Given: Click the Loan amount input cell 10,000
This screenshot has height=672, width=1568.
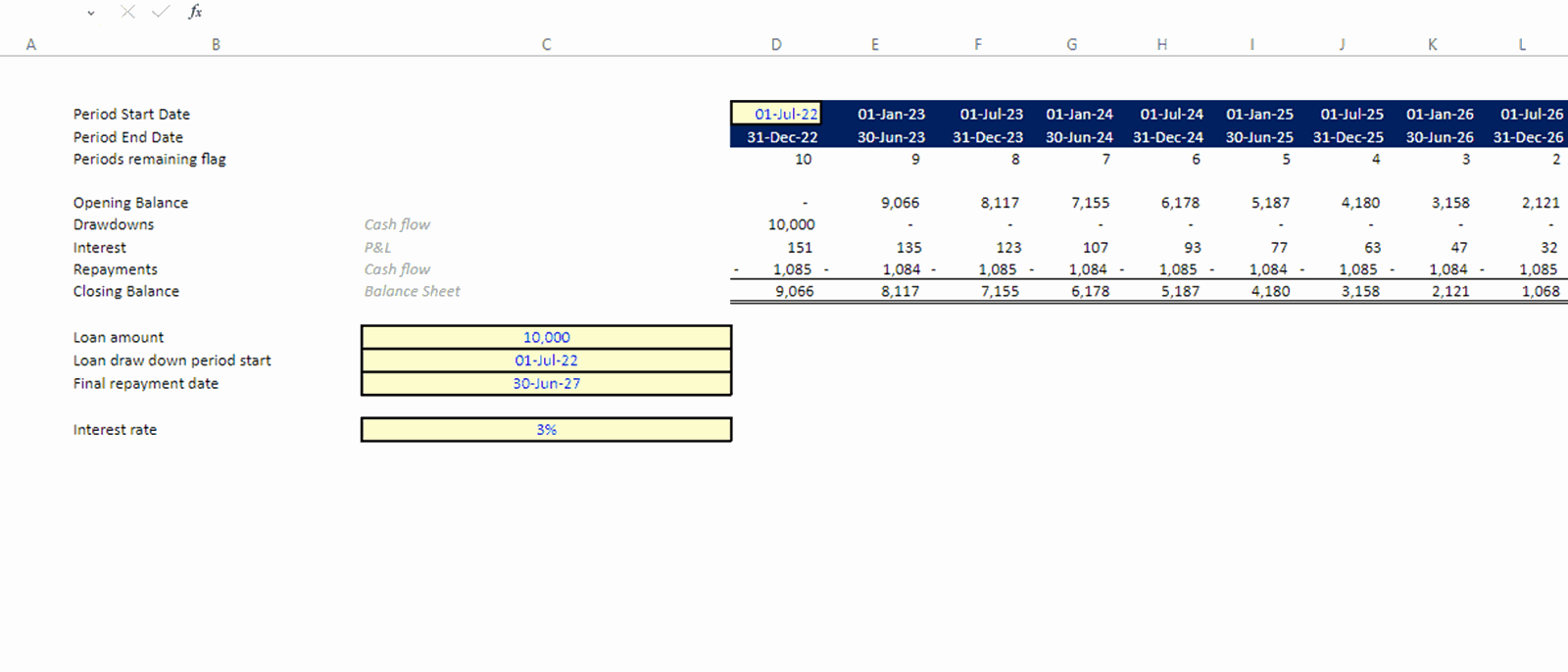Looking at the screenshot, I should (x=546, y=337).
